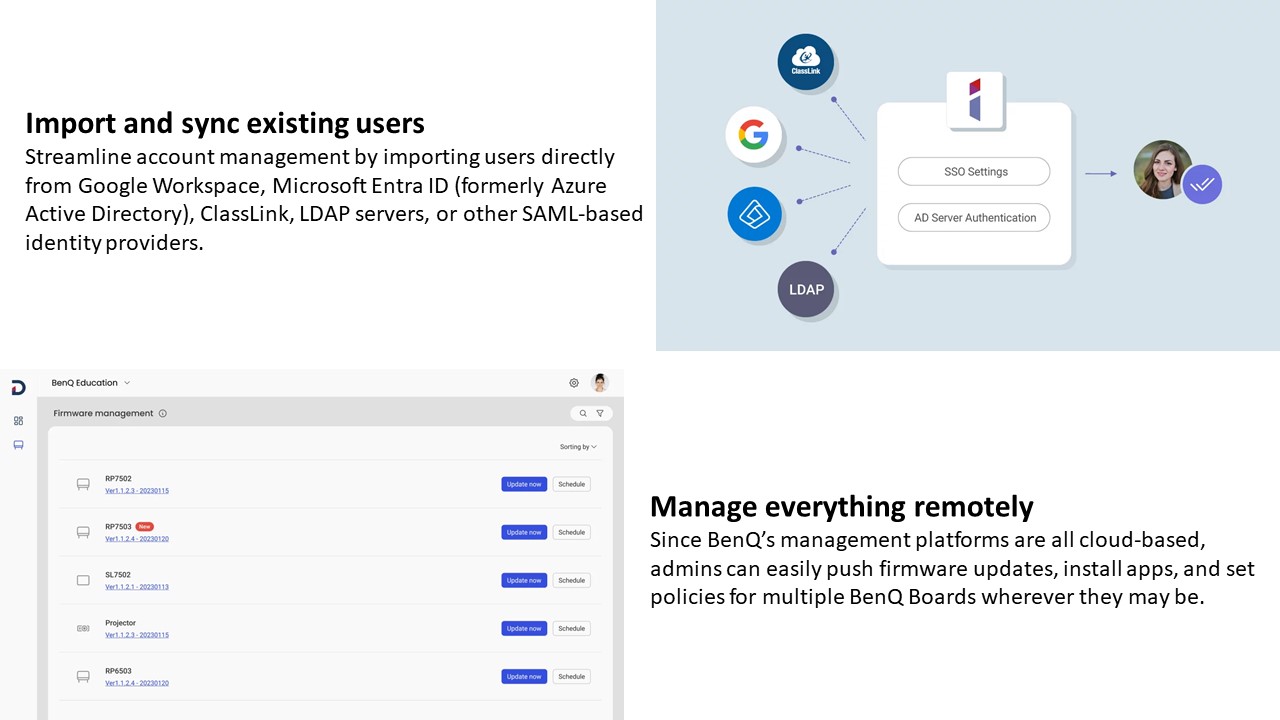Click the LDAP circle icon

click(806, 289)
